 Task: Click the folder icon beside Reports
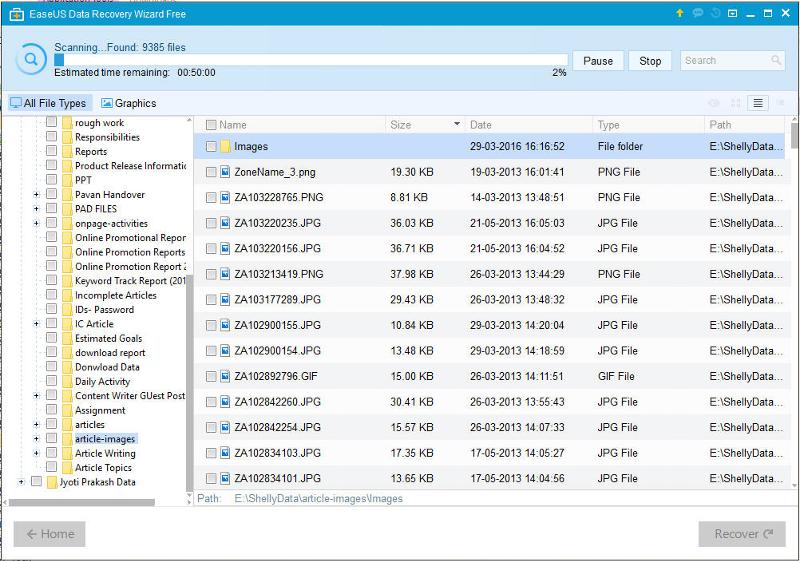(x=67, y=151)
